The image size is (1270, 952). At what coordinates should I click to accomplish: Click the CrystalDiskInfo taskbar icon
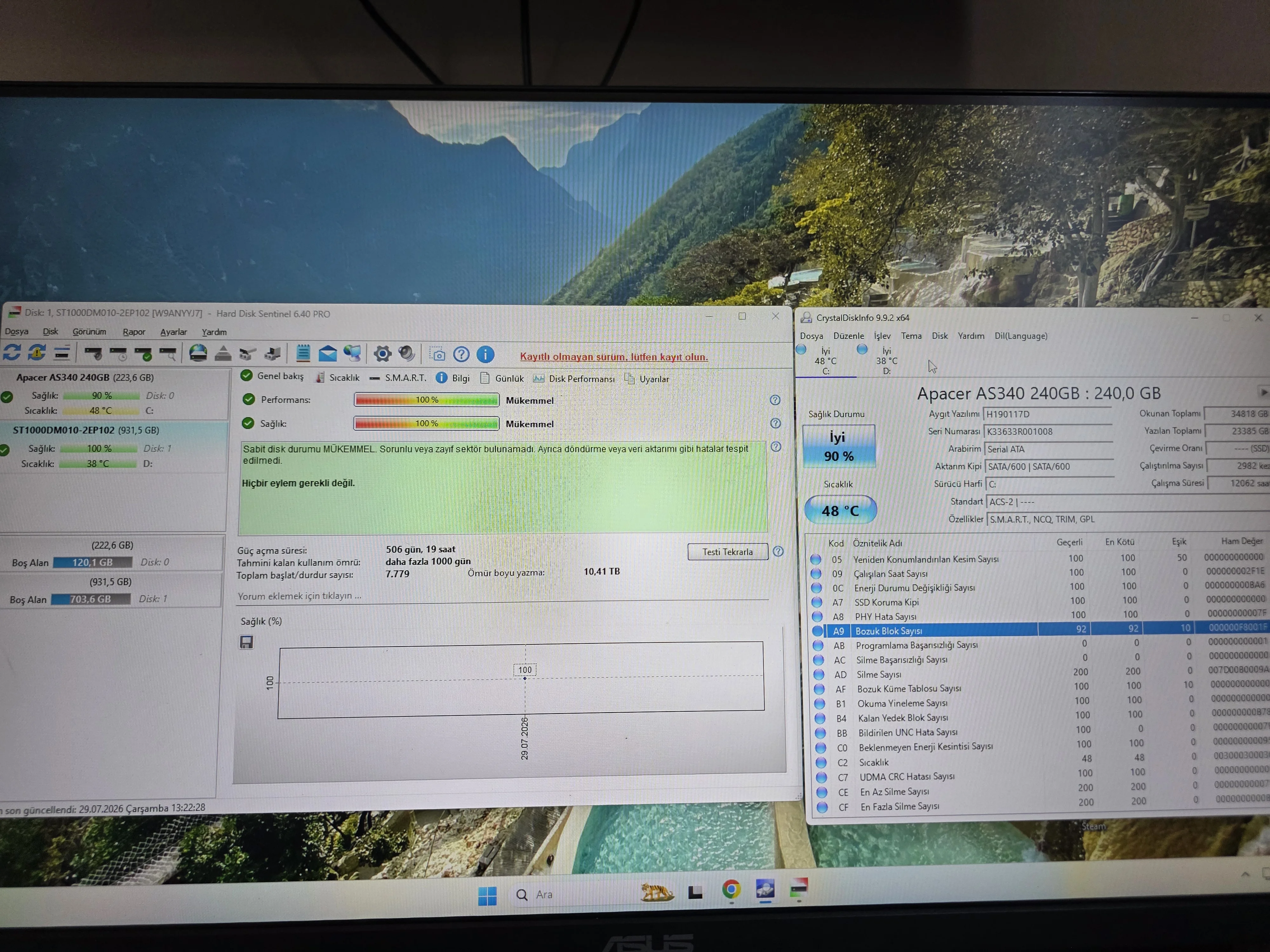pos(765,889)
